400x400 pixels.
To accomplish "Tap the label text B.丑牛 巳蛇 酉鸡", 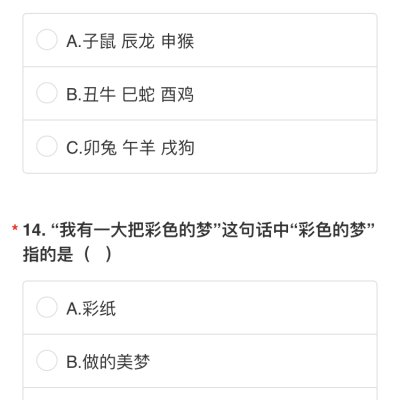I will coord(130,95).
